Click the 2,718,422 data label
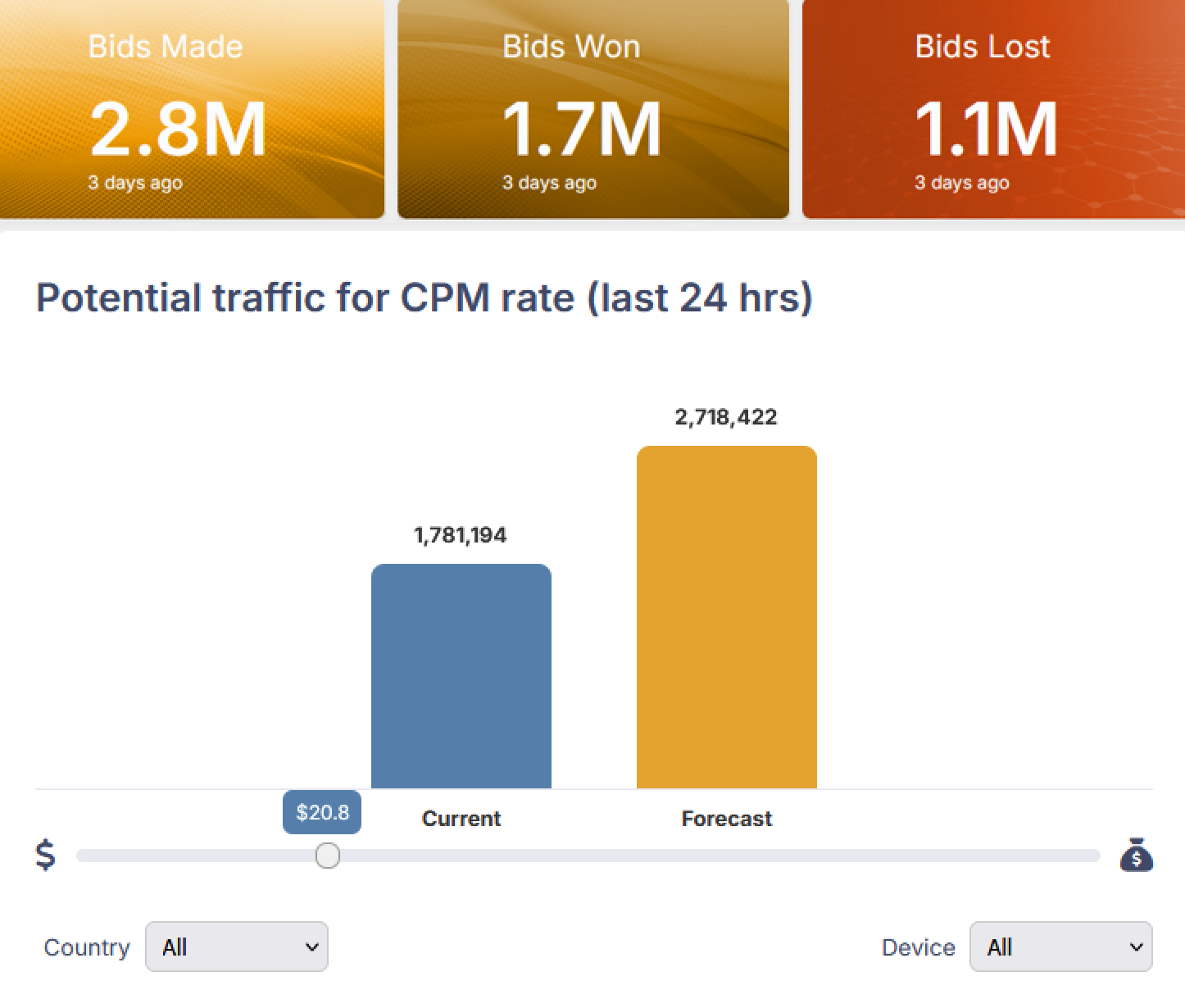 (x=726, y=417)
